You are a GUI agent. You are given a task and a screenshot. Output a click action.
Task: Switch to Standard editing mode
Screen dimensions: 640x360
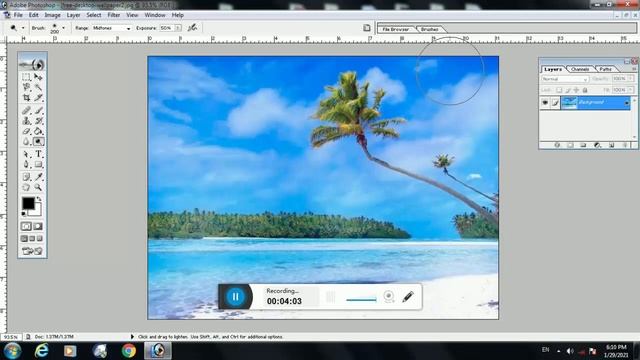click(x=27, y=226)
